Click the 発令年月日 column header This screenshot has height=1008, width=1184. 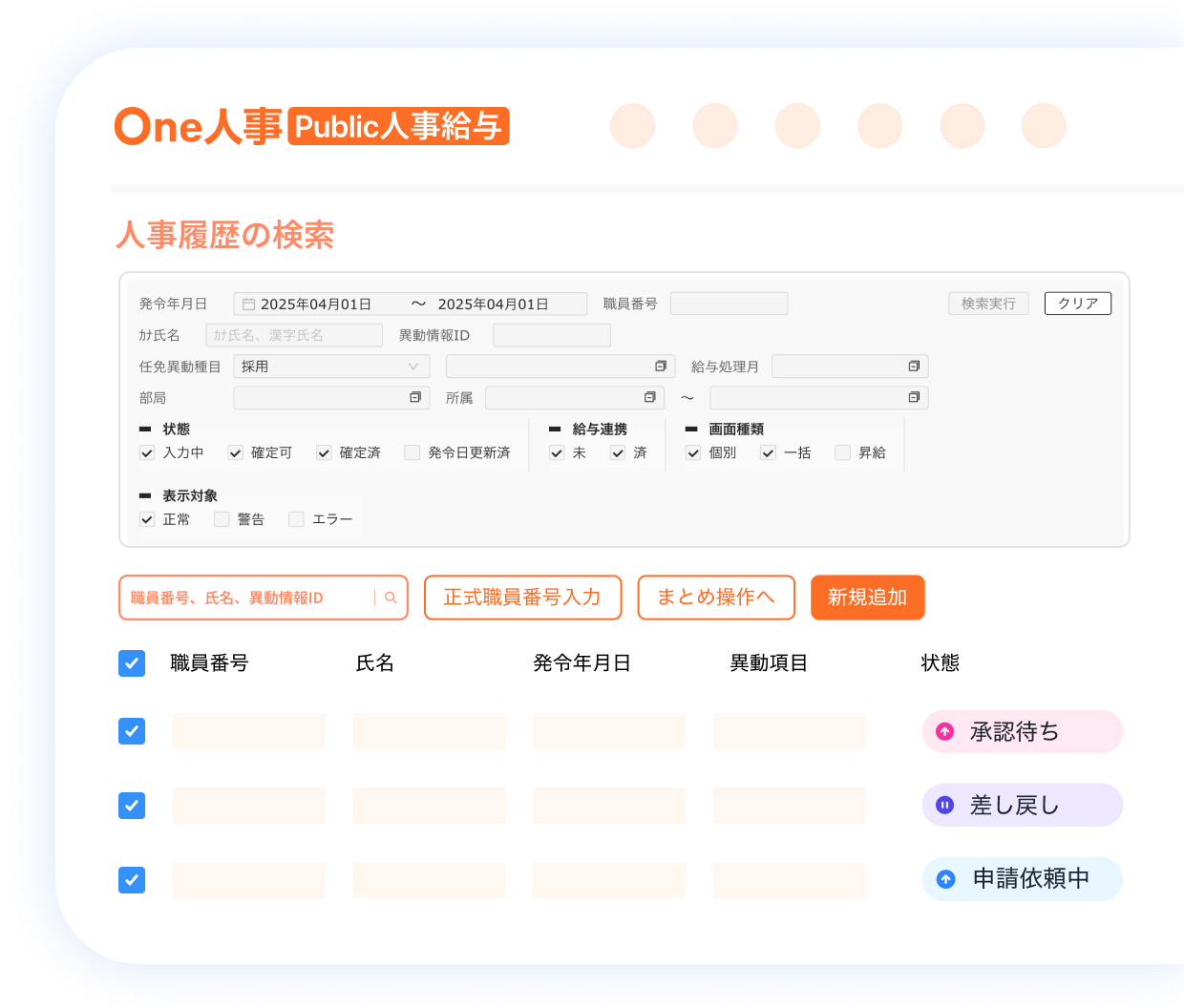click(x=582, y=663)
